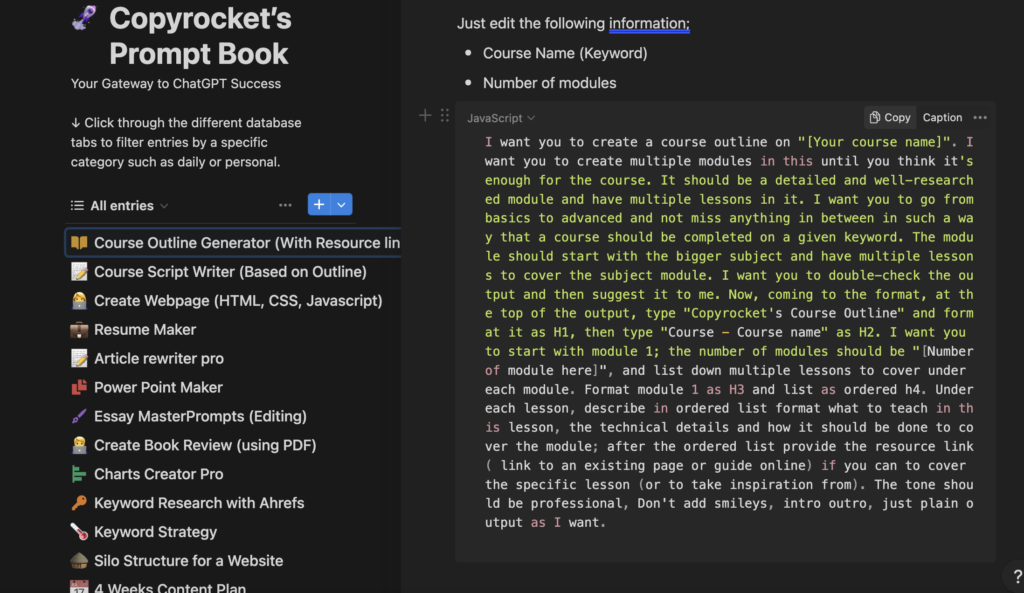1024x593 pixels.
Task: Click the briefcase icon for Resume Maker
Action: [x=79, y=330]
